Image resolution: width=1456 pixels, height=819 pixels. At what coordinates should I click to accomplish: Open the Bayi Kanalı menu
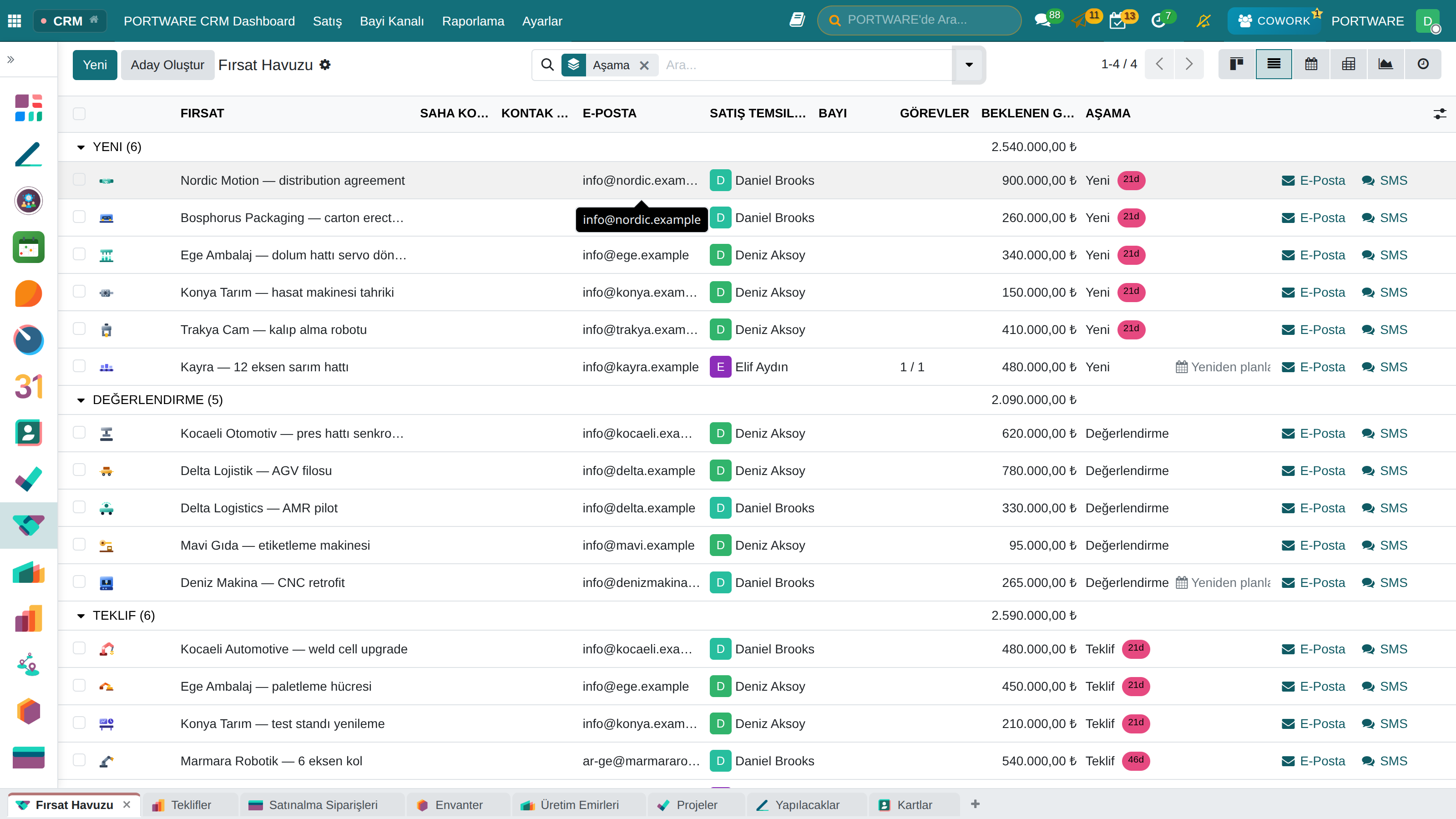click(392, 21)
